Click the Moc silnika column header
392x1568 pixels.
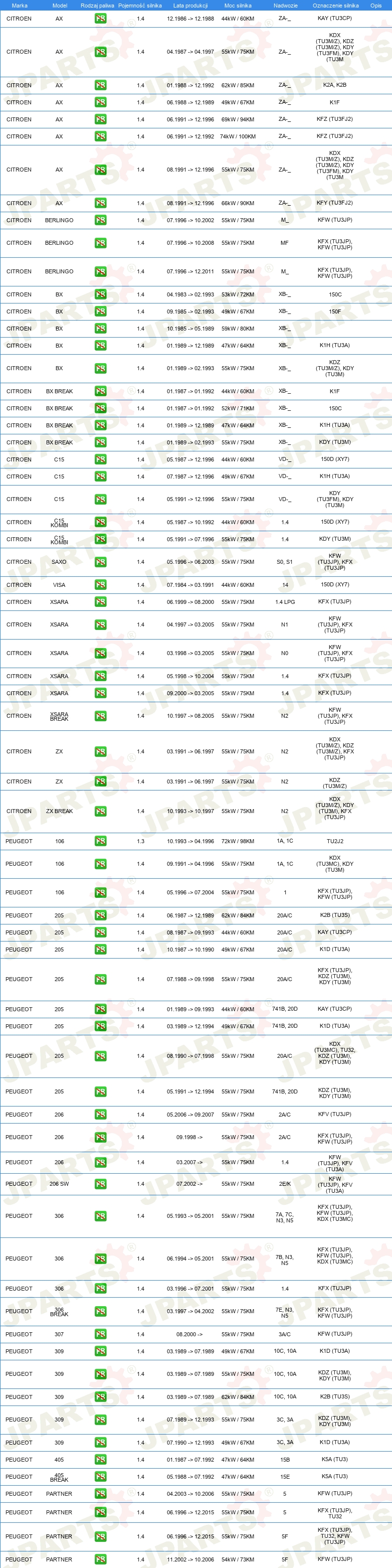[238, 6]
